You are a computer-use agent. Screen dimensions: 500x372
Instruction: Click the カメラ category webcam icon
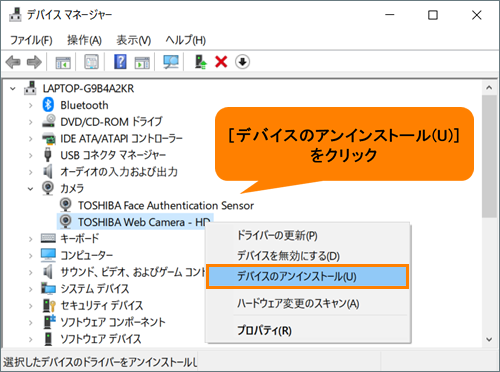pyautogui.click(x=48, y=188)
